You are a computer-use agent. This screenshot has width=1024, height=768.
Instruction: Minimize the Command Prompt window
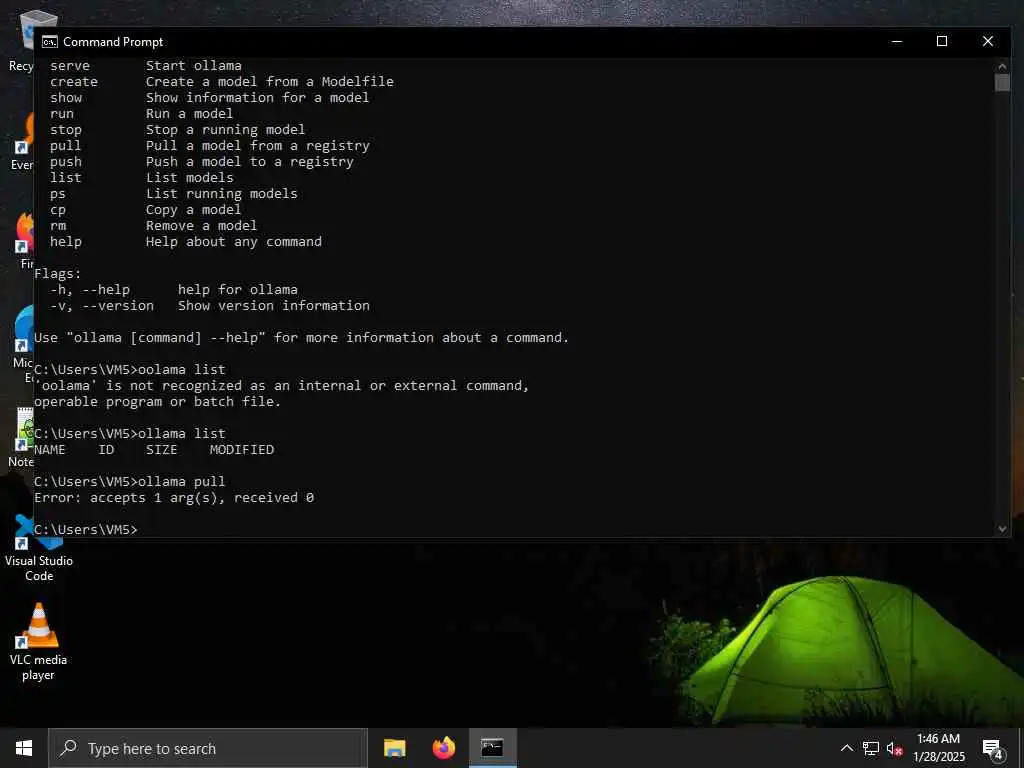pyautogui.click(x=897, y=41)
